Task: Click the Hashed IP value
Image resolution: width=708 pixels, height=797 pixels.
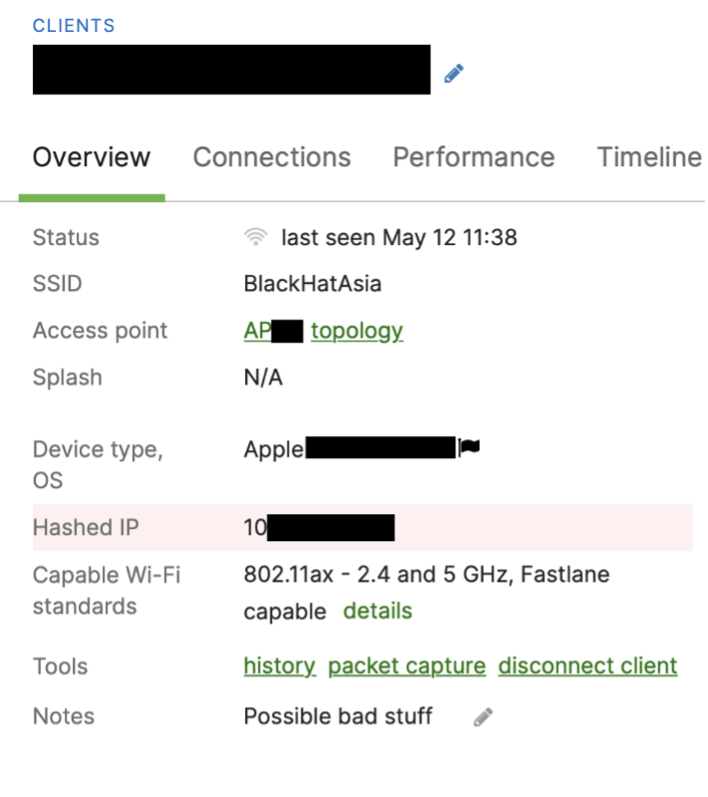Action: click(x=318, y=527)
